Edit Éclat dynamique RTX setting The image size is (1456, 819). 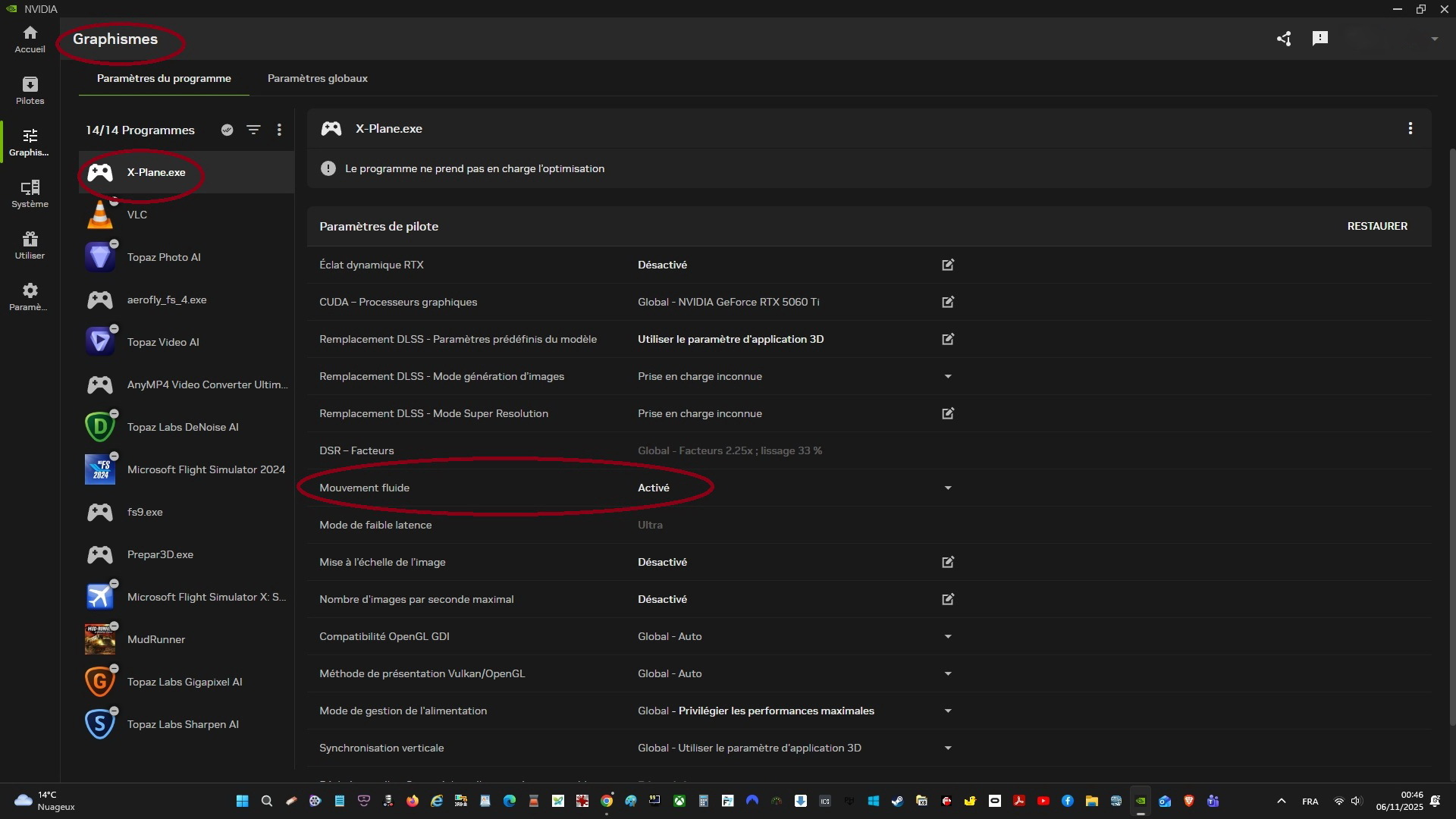947,265
